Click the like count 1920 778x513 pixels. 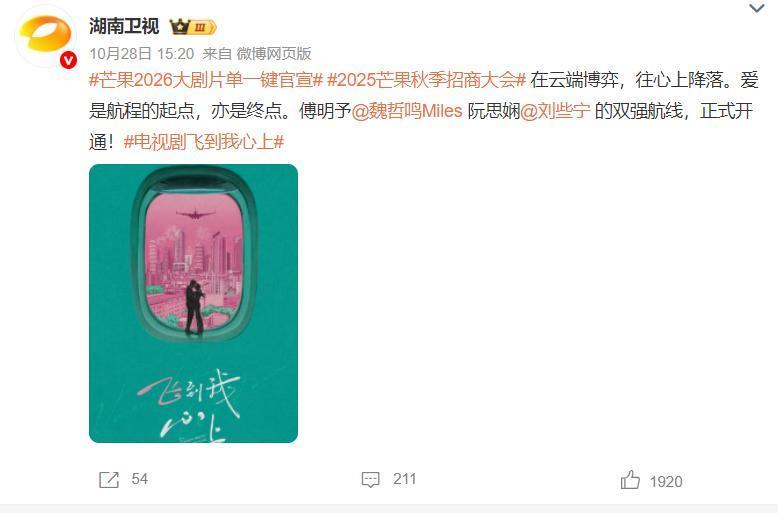[x=666, y=481]
